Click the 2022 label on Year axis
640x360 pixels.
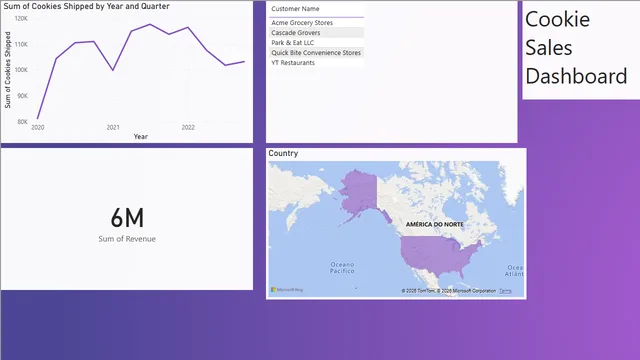tap(188, 128)
